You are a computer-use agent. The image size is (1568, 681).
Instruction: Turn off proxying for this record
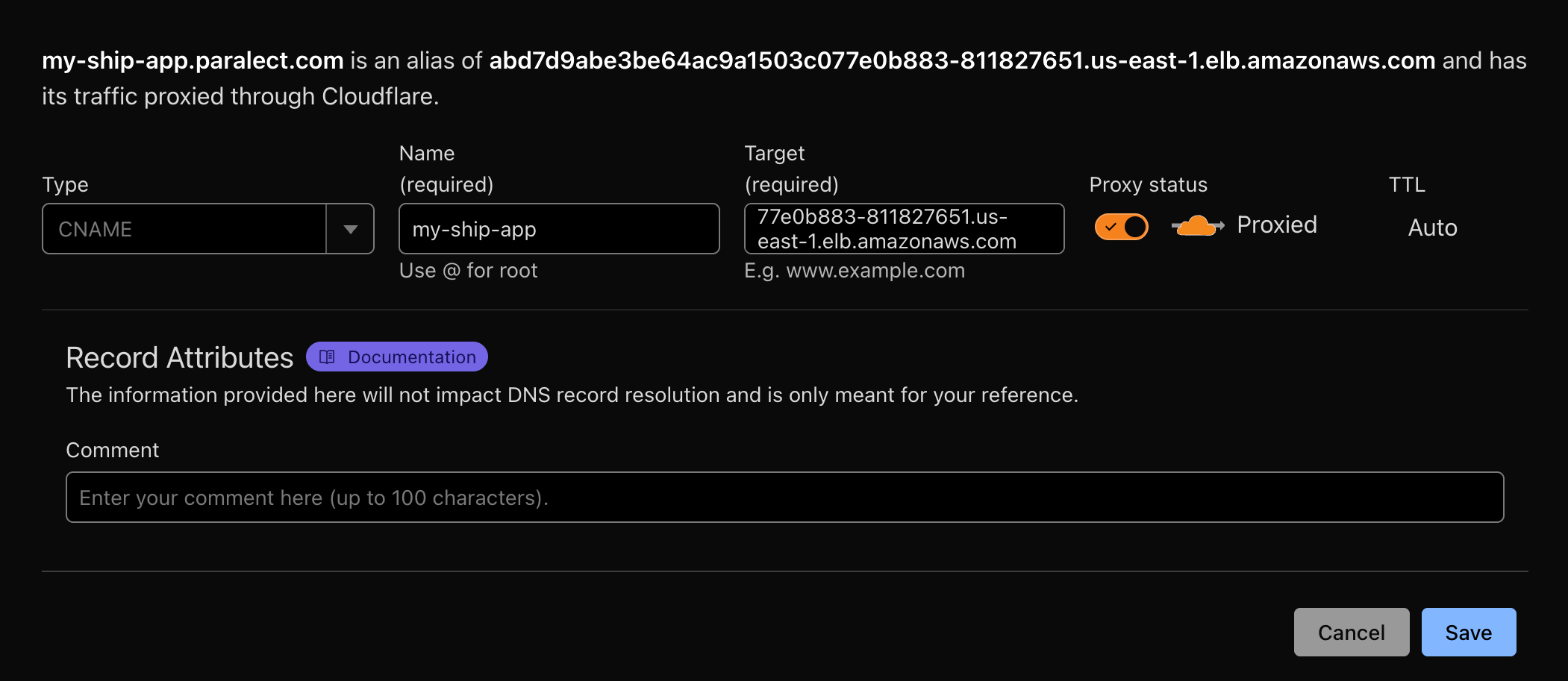tap(1120, 225)
